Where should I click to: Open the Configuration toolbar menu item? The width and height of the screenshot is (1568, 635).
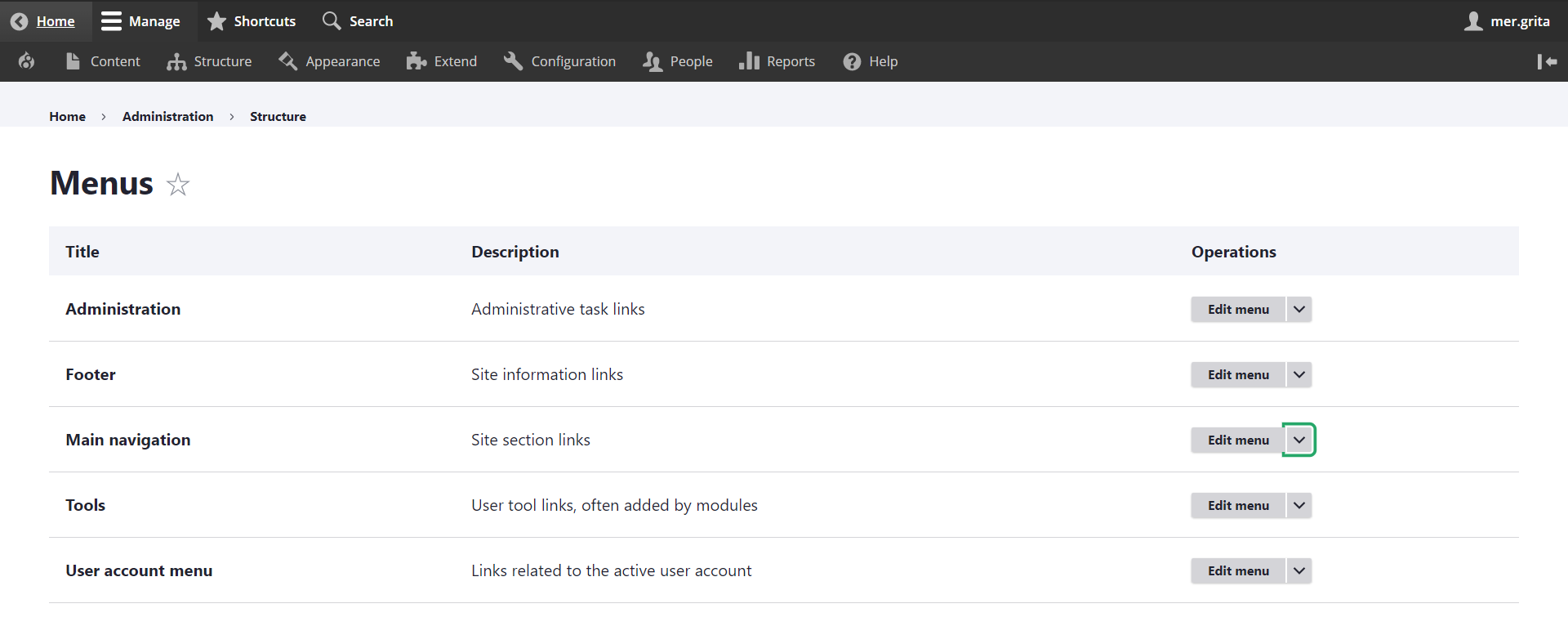pyautogui.click(x=559, y=61)
